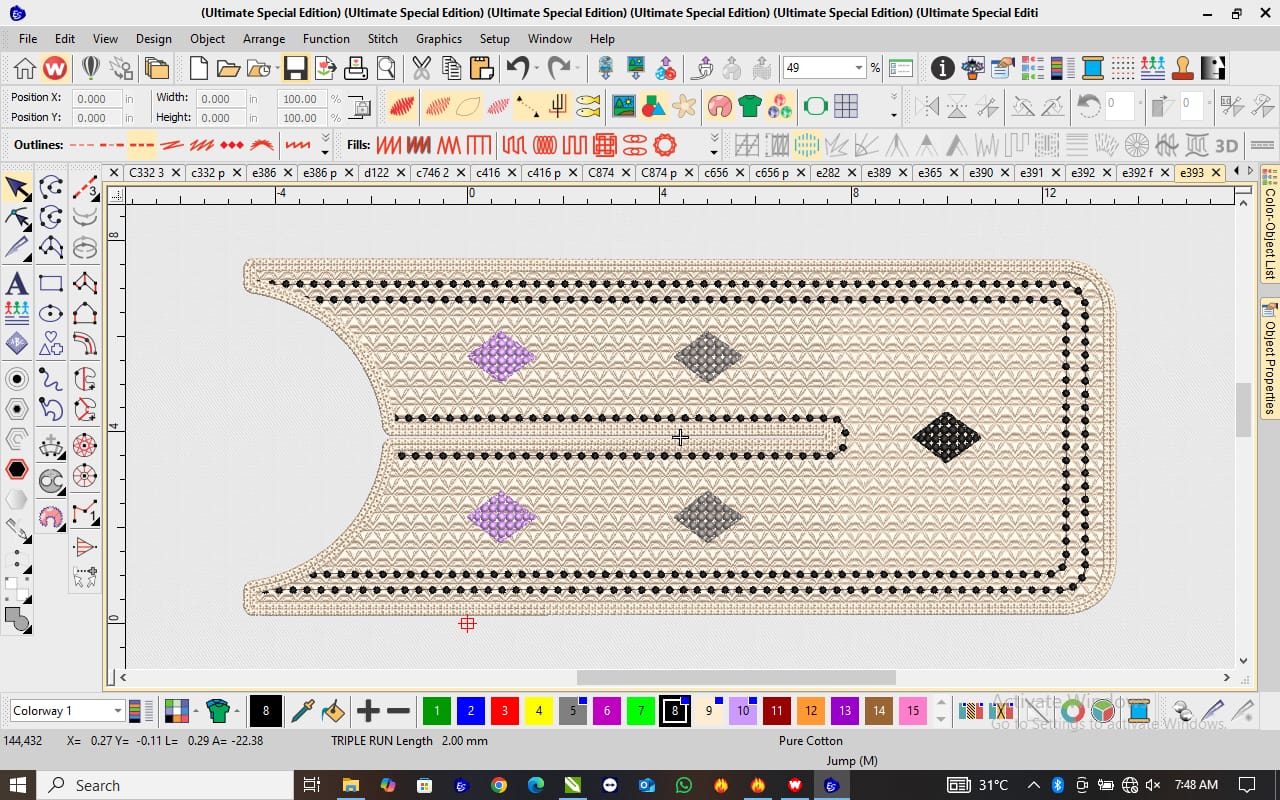Image resolution: width=1280 pixels, height=800 pixels.
Task: Choose the Lettering A tool
Action: (17, 283)
